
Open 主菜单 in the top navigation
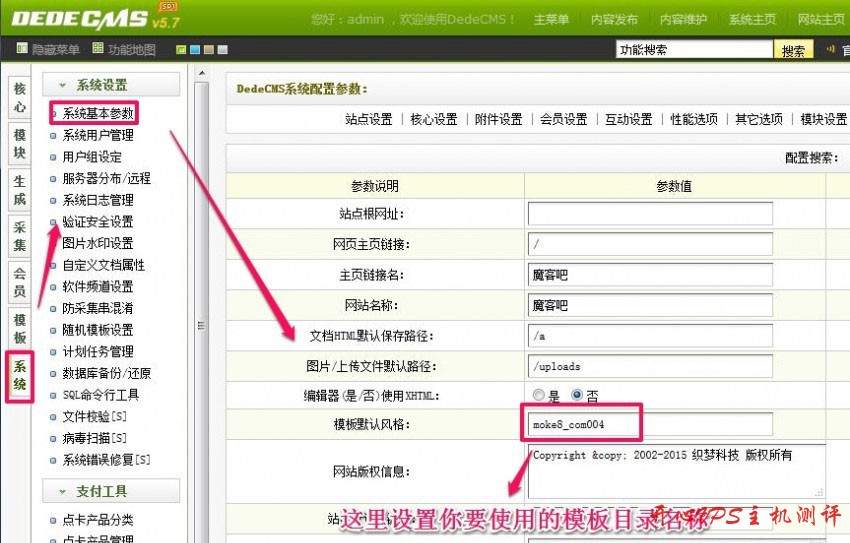click(551, 20)
